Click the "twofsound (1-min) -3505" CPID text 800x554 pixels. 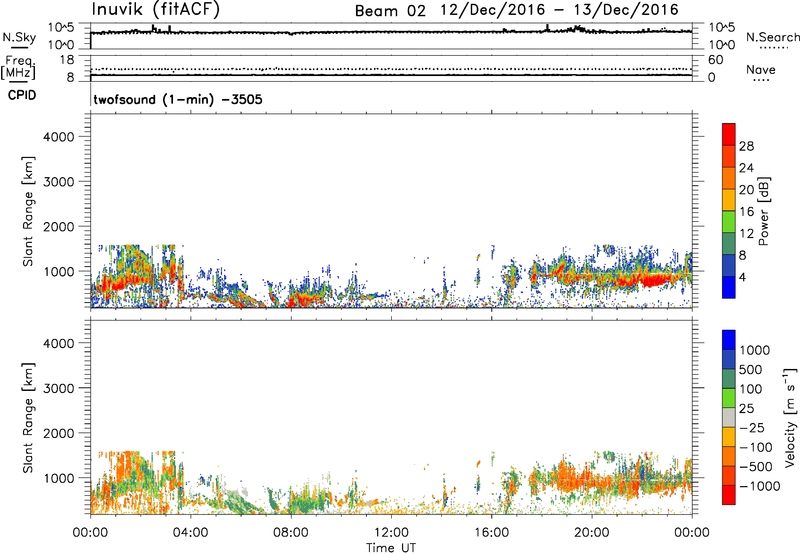(x=178, y=99)
